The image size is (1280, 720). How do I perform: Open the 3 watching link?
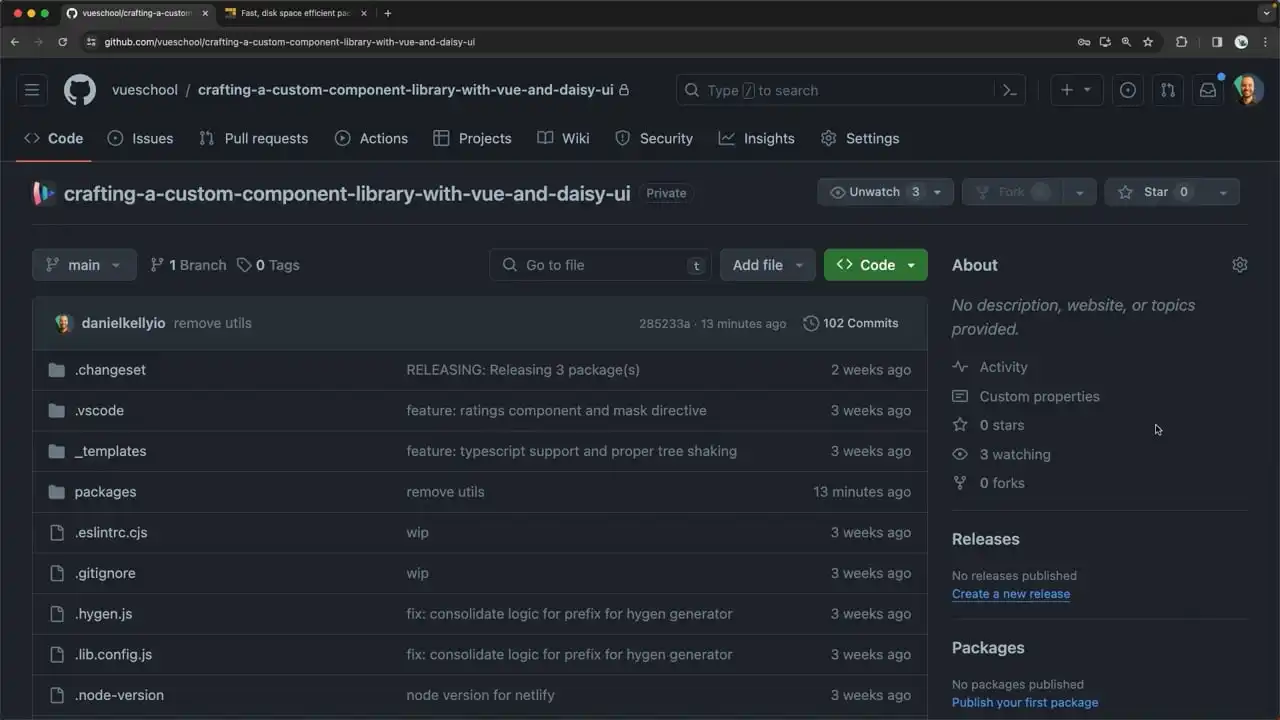[x=1001, y=454]
